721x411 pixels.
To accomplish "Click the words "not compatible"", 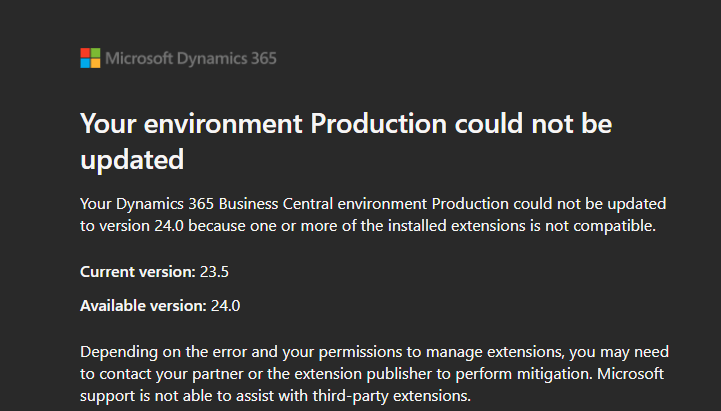I will click(606, 226).
